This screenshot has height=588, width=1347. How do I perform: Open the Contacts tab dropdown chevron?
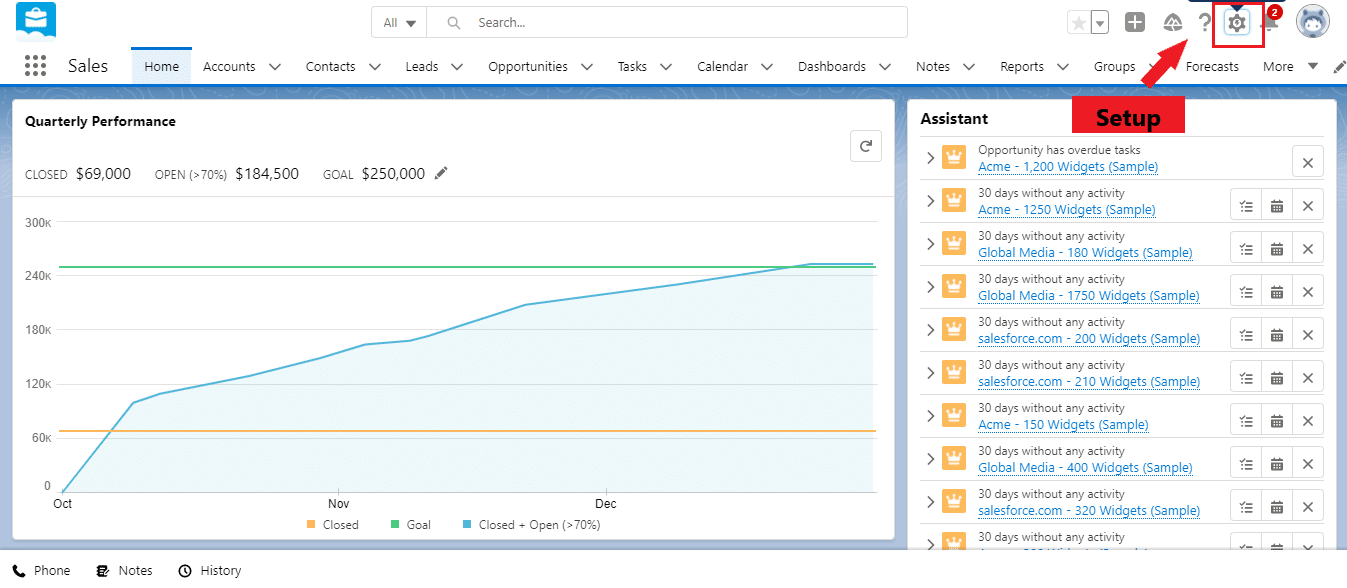pos(375,67)
